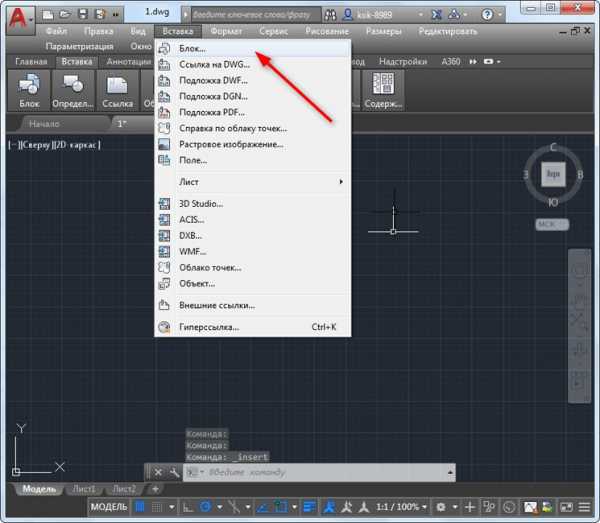Select Внешние ссылки... menu item
Viewport: 600px width, 523px height.
point(253,305)
